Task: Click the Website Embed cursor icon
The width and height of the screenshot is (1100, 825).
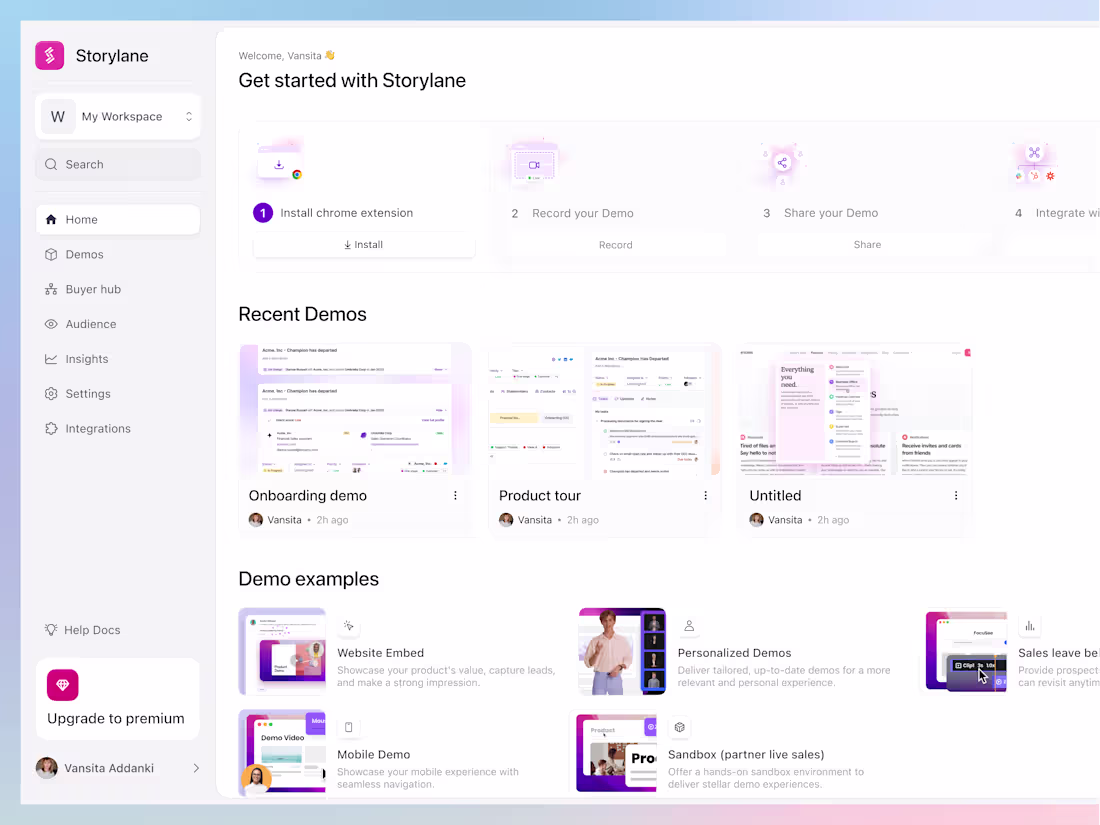Action: (x=349, y=626)
